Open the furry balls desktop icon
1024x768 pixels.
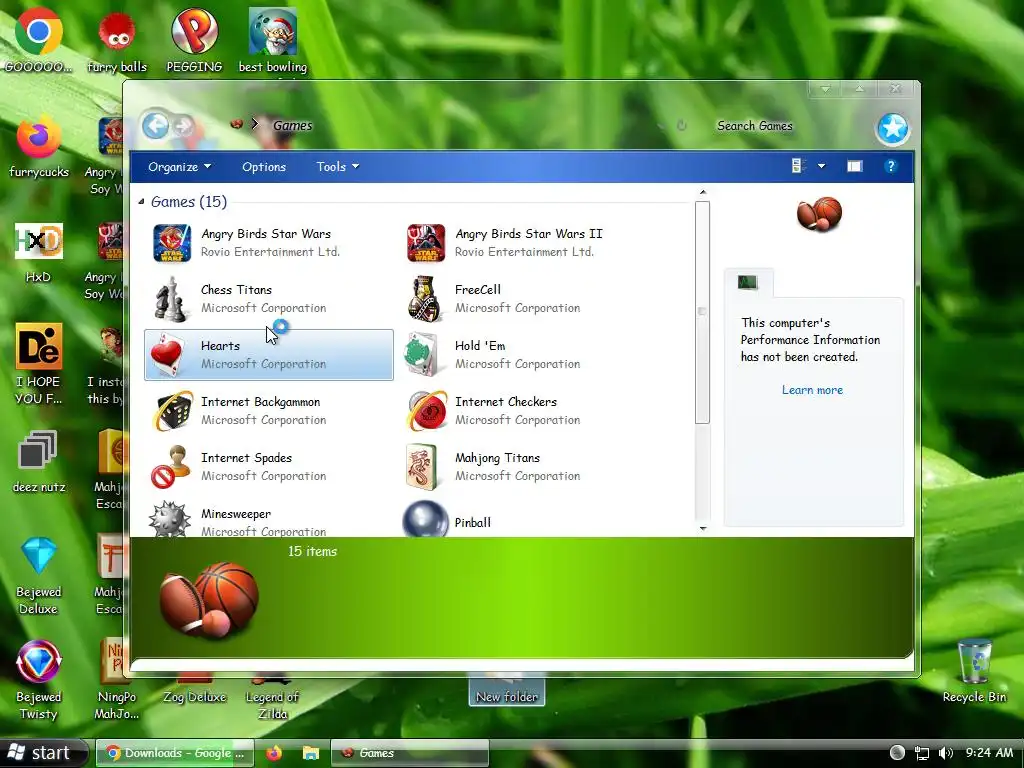coord(117,42)
